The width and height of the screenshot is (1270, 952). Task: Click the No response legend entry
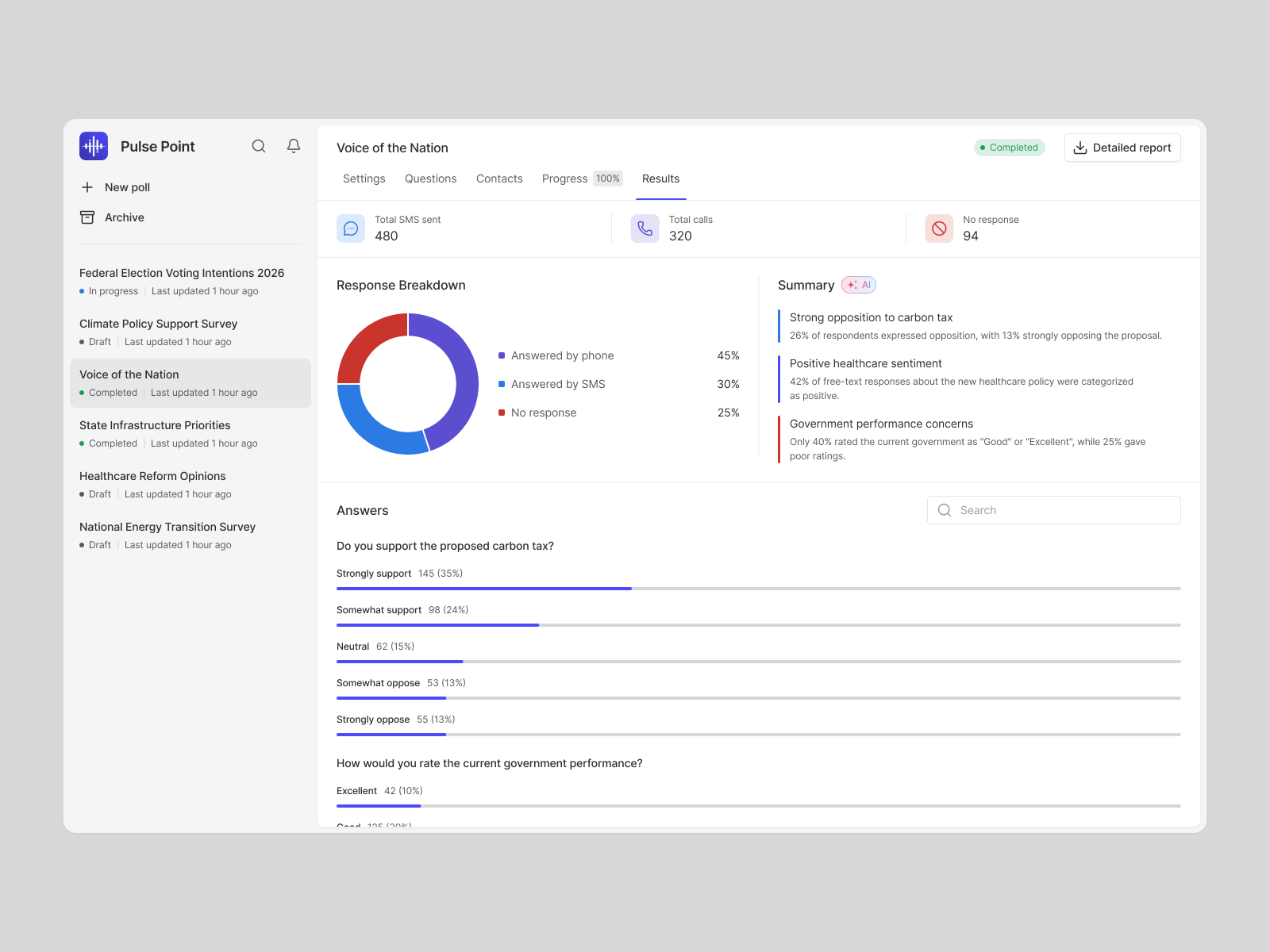[619, 413]
